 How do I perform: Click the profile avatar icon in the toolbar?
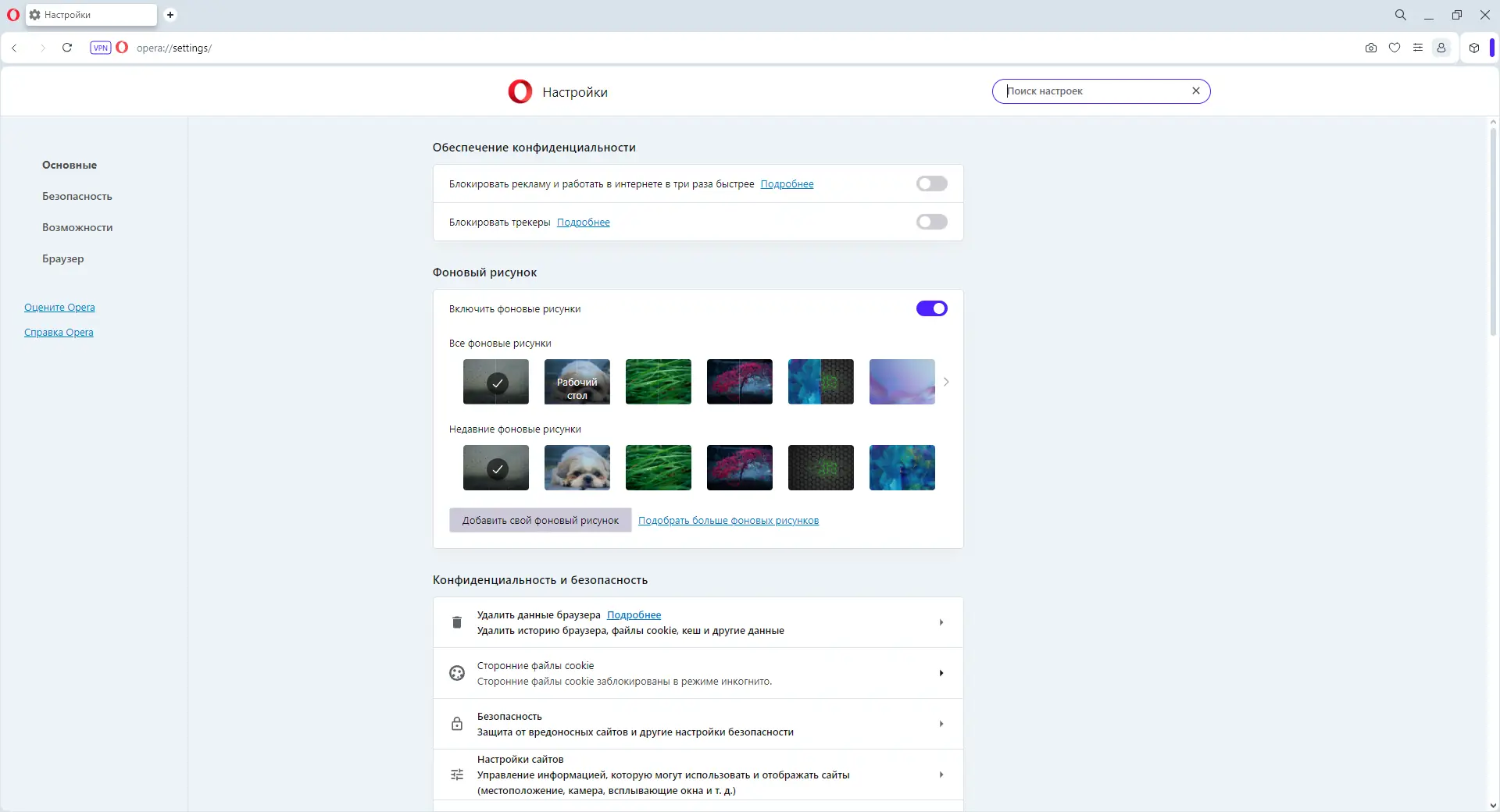(x=1441, y=48)
